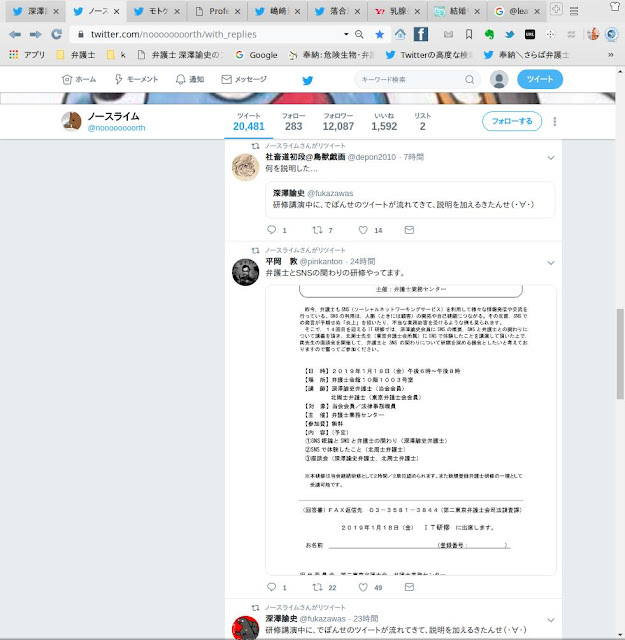Send depon2010 tweet via direct message
This screenshot has width=625, height=640.
pos(409,230)
